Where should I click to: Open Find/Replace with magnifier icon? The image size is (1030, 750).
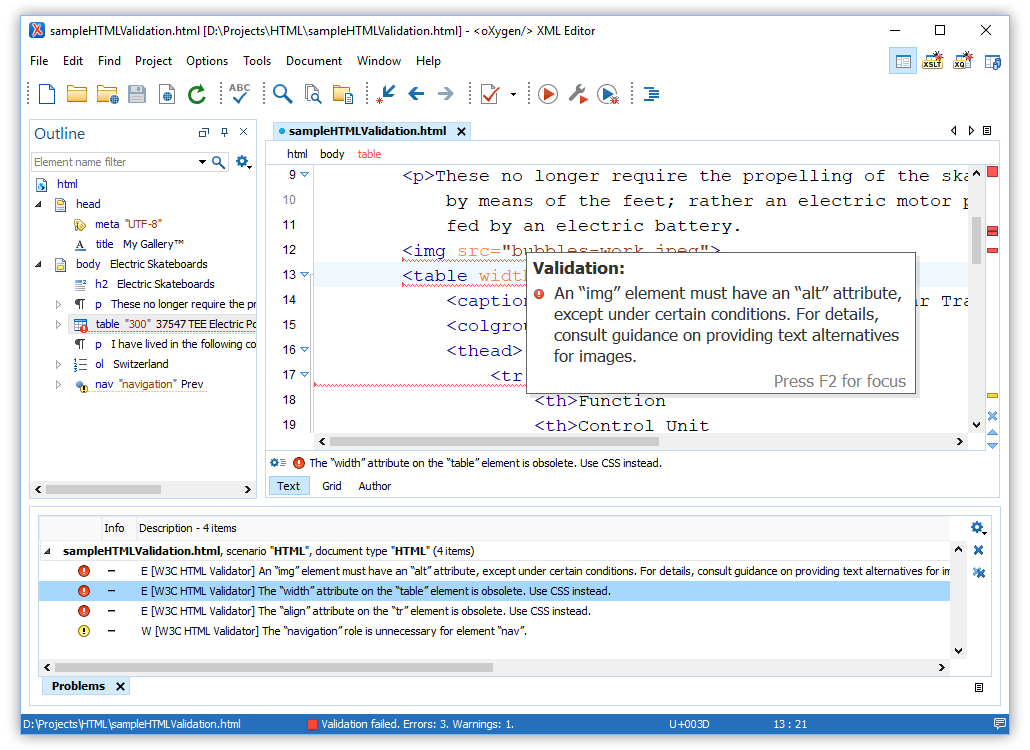coord(282,94)
